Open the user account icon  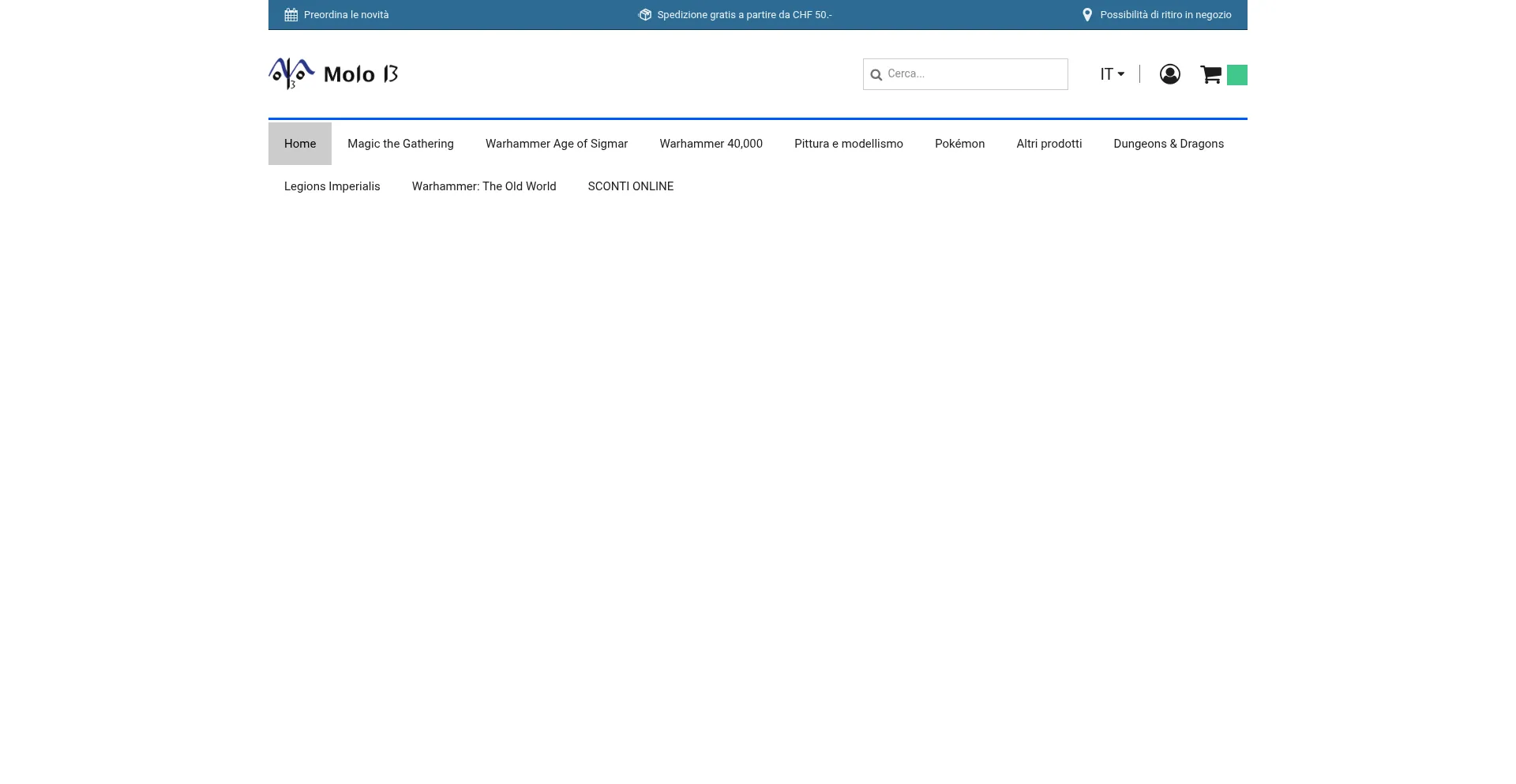pos(1170,74)
